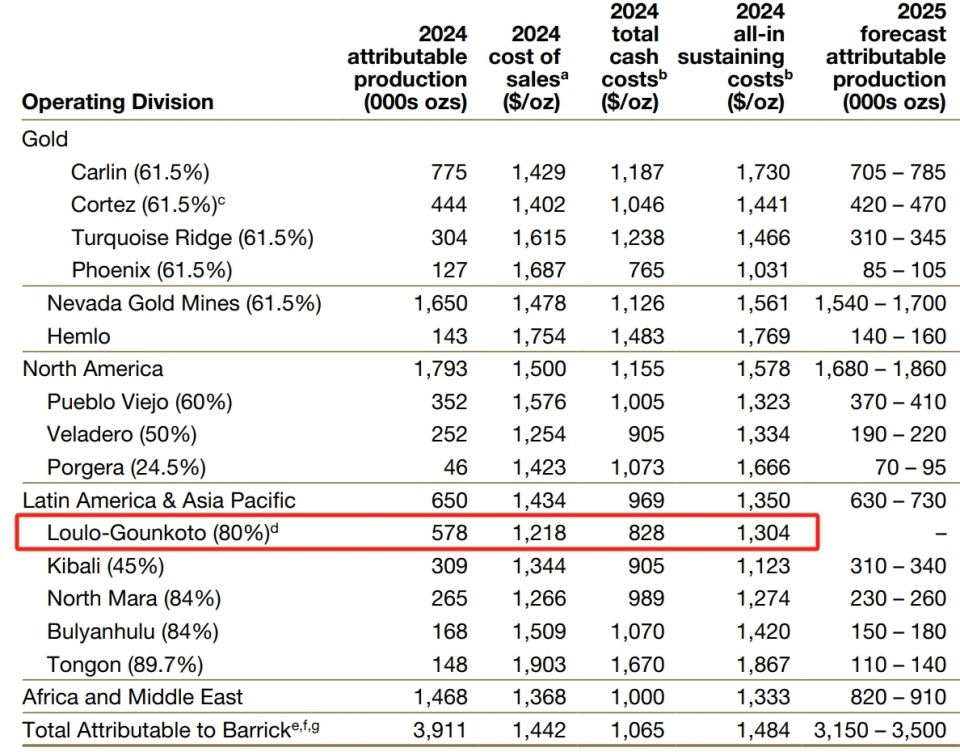Click the "Nevada Gold Mines (61.5%)" row label

pos(184,303)
